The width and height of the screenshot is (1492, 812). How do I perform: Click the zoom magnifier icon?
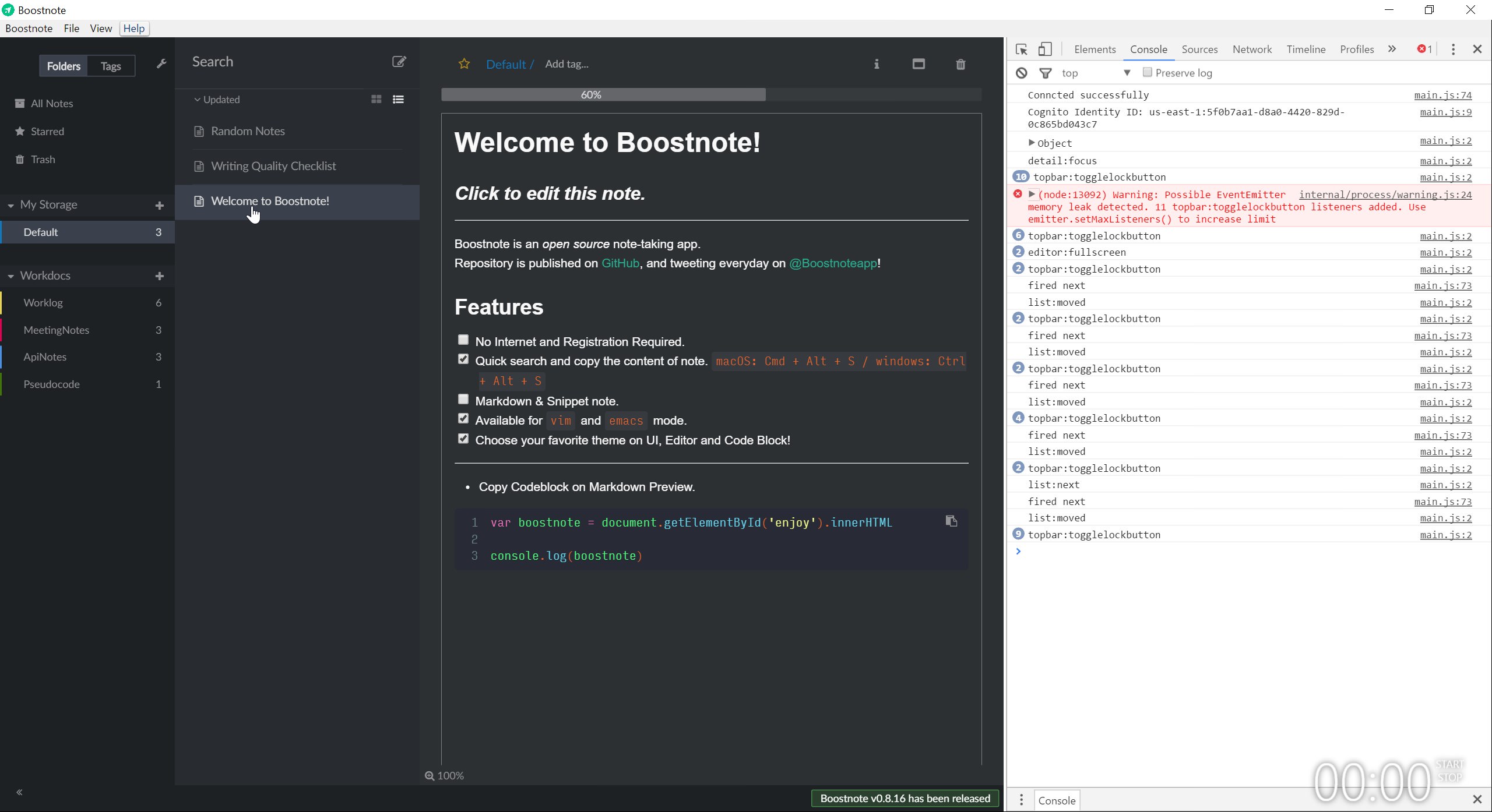tap(430, 776)
